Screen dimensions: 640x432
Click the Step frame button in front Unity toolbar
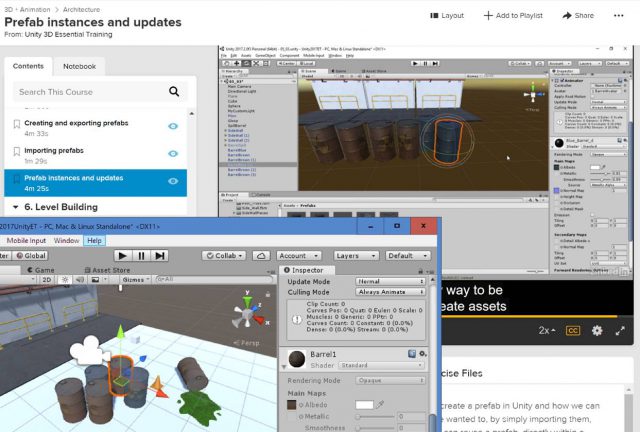pyautogui.click(x=160, y=256)
